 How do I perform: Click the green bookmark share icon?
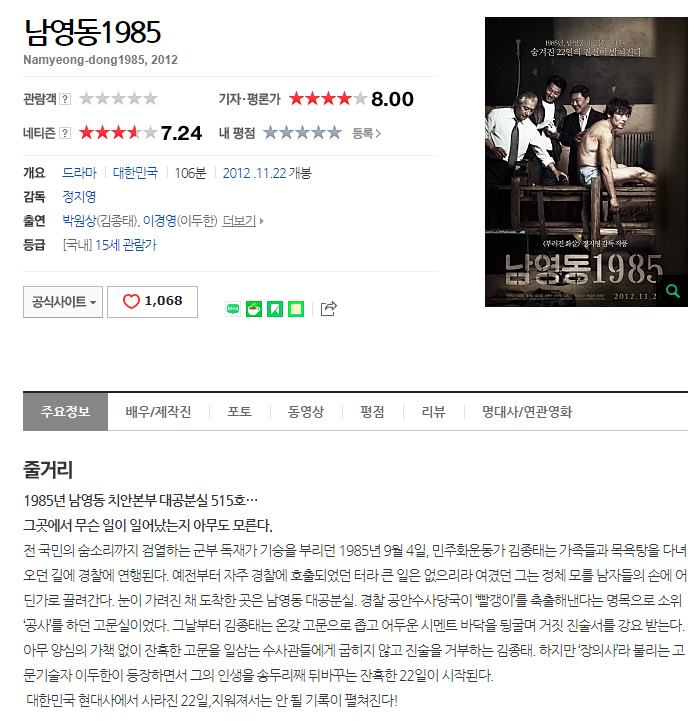click(x=275, y=309)
